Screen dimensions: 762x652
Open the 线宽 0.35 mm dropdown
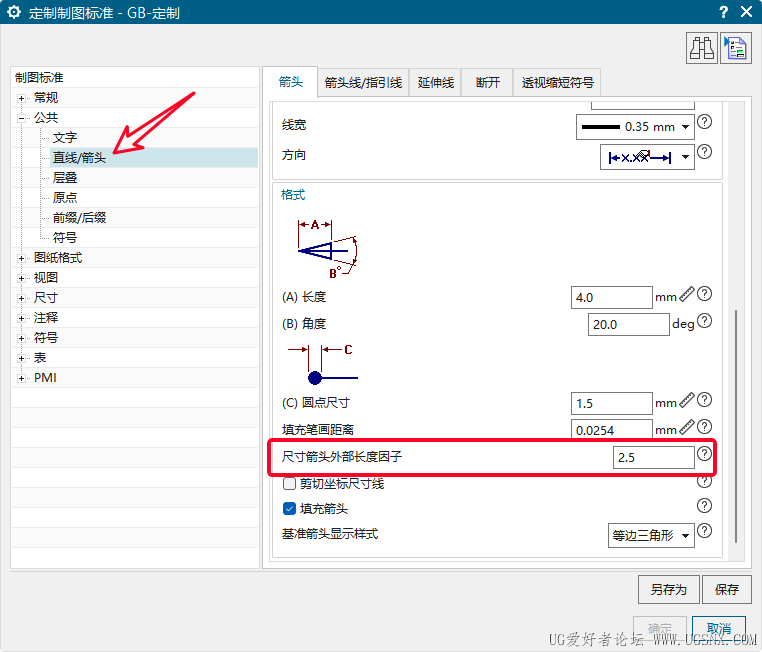click(x=635, y=127)
